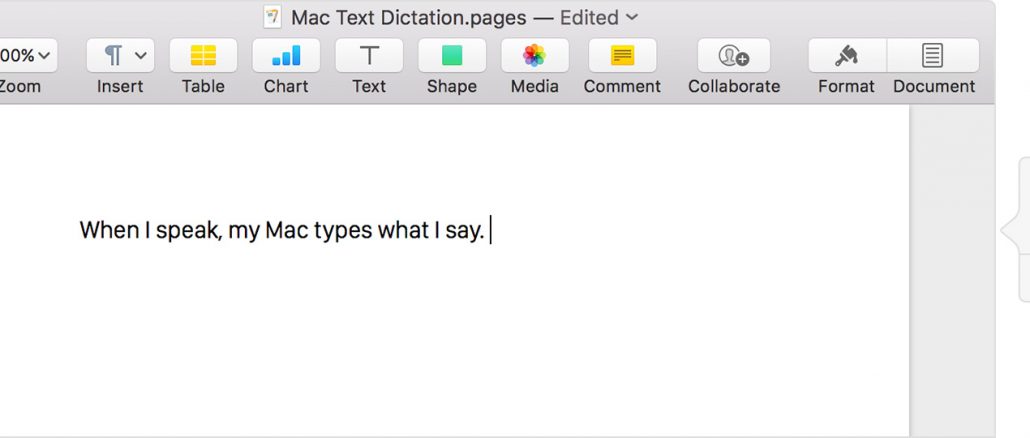Image resolution: width=1030 pixels, height=438 pixels.
Task: Click the Pages document icon in title bar
Action: tap(272, 17)
